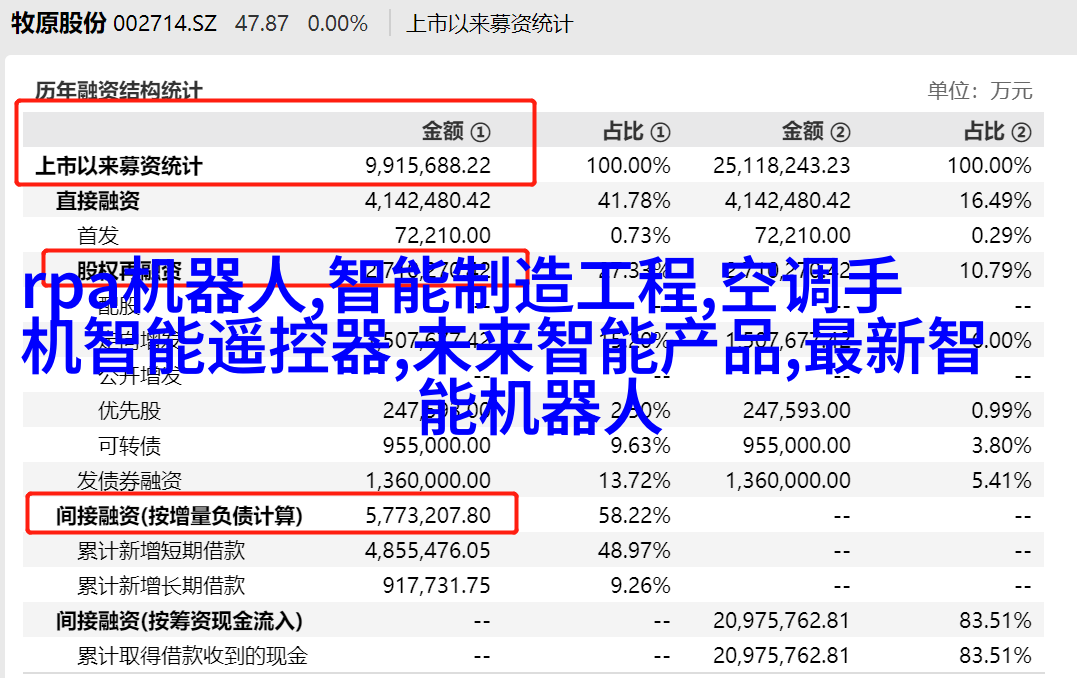Image resolution: width=1077 pixels, height=678 pixels.
Task: Click the 0.99% share value
Action: tap(1001, 411)
